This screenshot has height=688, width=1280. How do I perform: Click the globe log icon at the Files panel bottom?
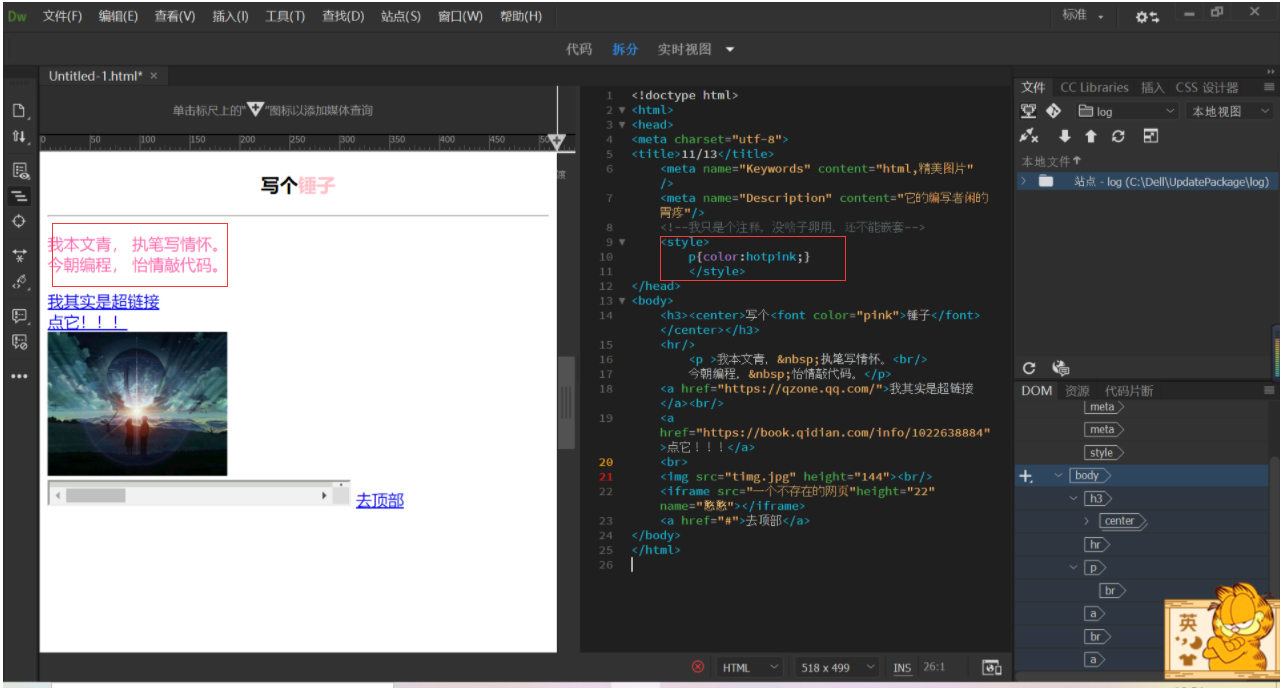[x=1060, y=368]
